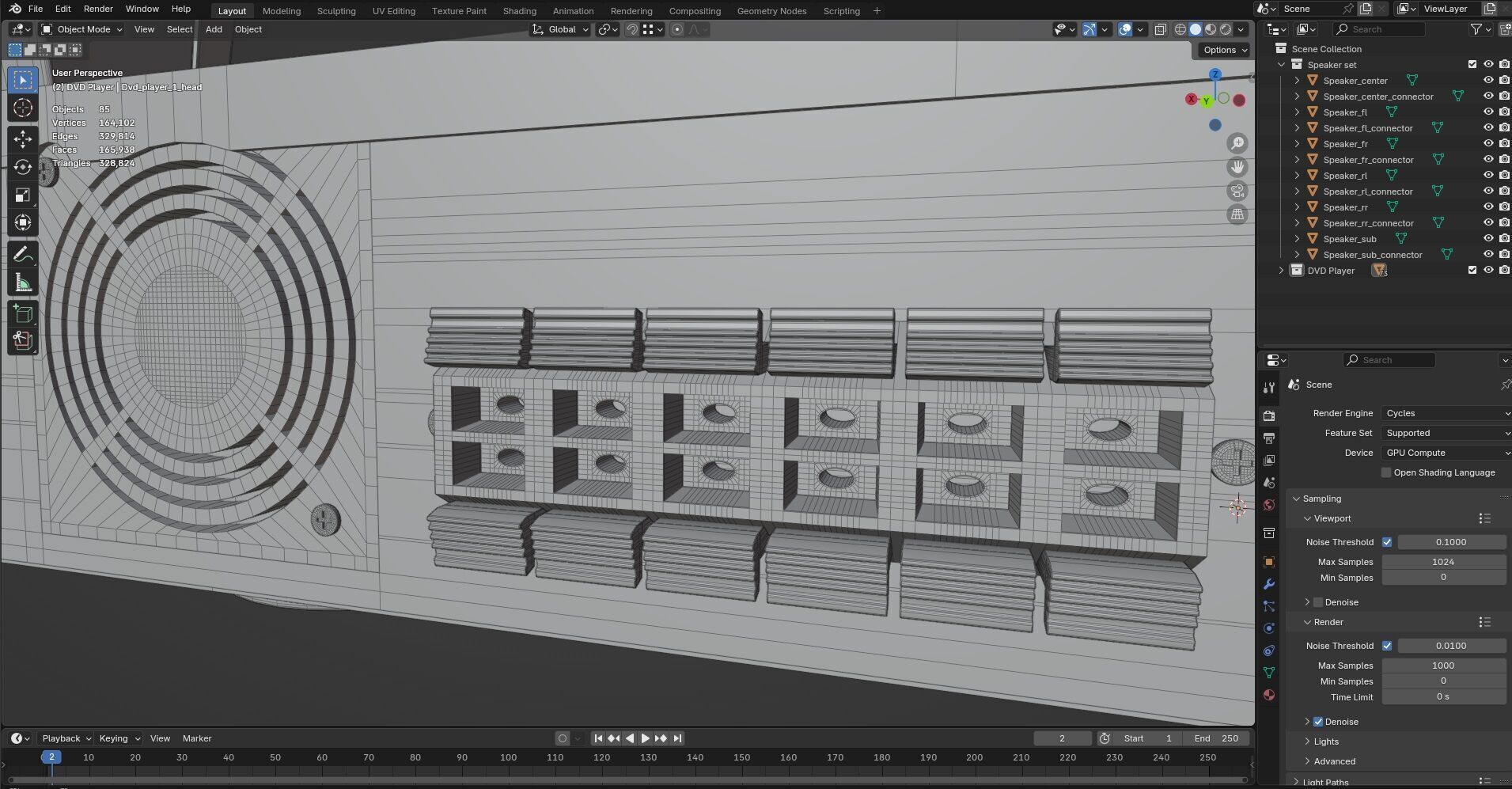
Task: Select the Add Cube tool
Action: (x=23, y=313)
